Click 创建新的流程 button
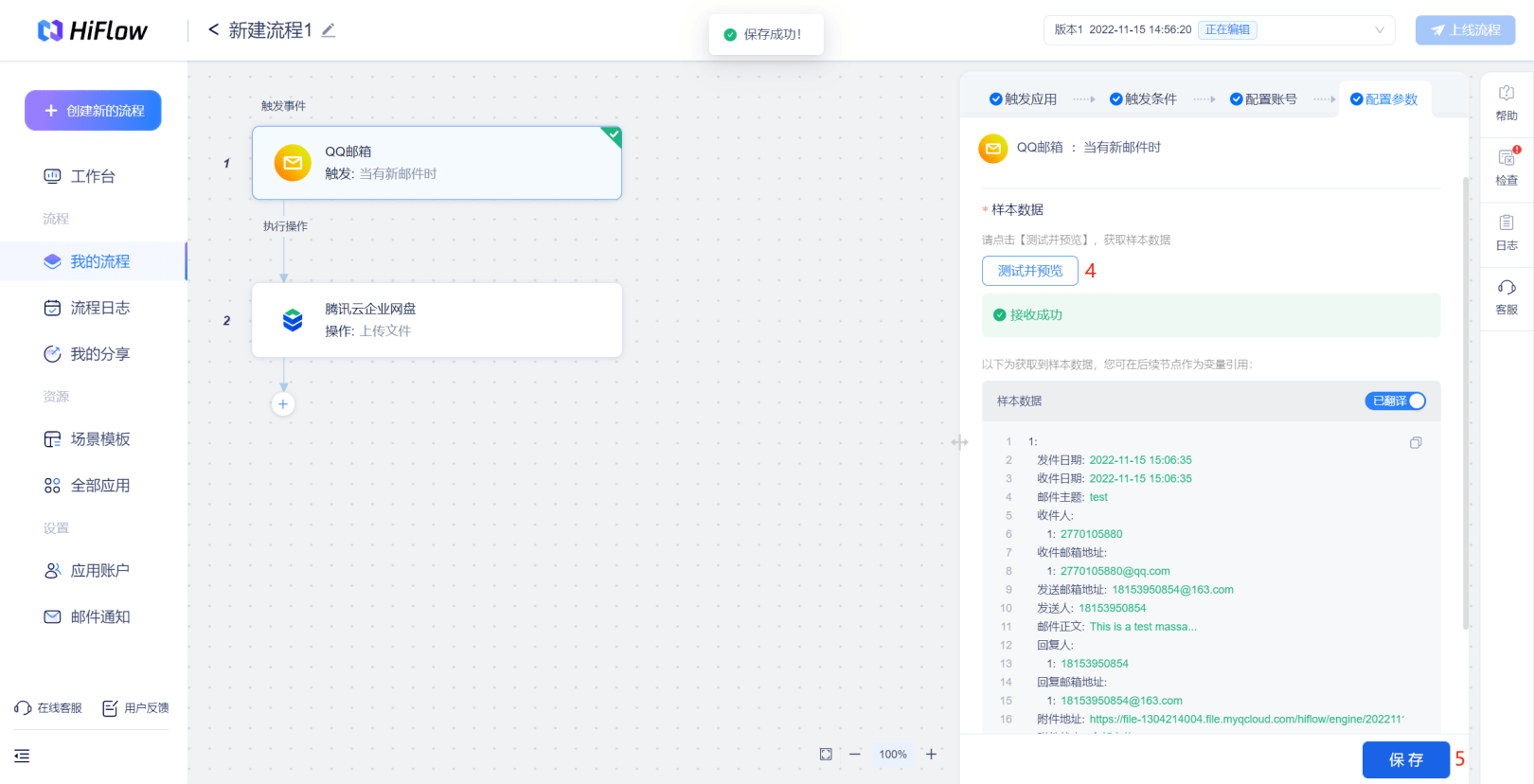 (93, 111)
